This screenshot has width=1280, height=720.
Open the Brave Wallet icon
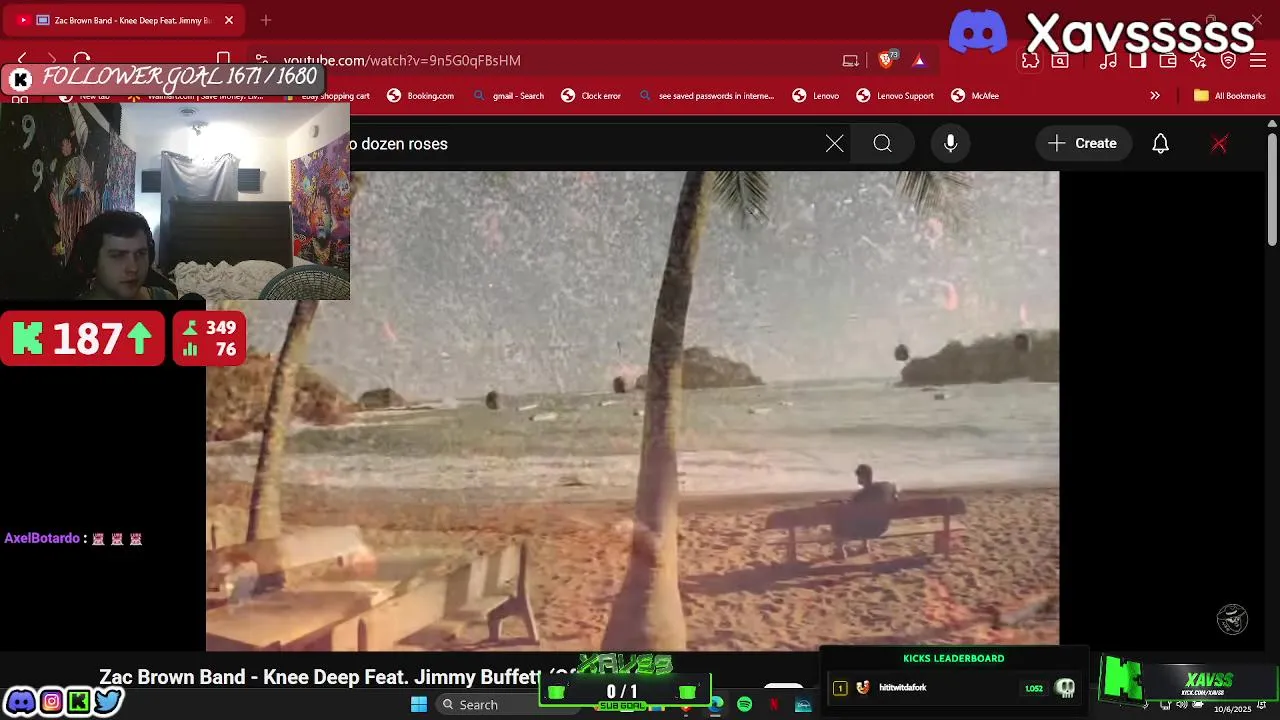(x=1168, y=61)
